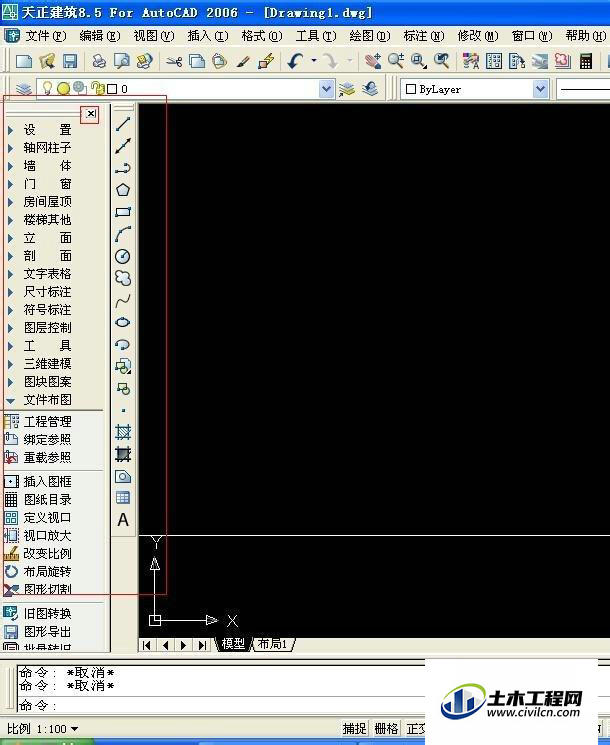Click the Match Properties brush icon
This screenshot has width=610, height=745.
[x=243, y=61]
